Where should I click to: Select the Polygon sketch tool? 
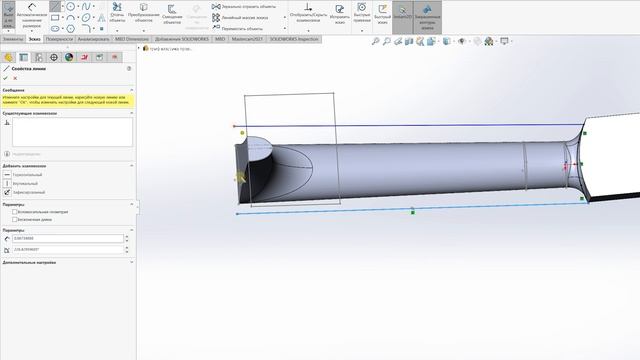click(71, 29)
